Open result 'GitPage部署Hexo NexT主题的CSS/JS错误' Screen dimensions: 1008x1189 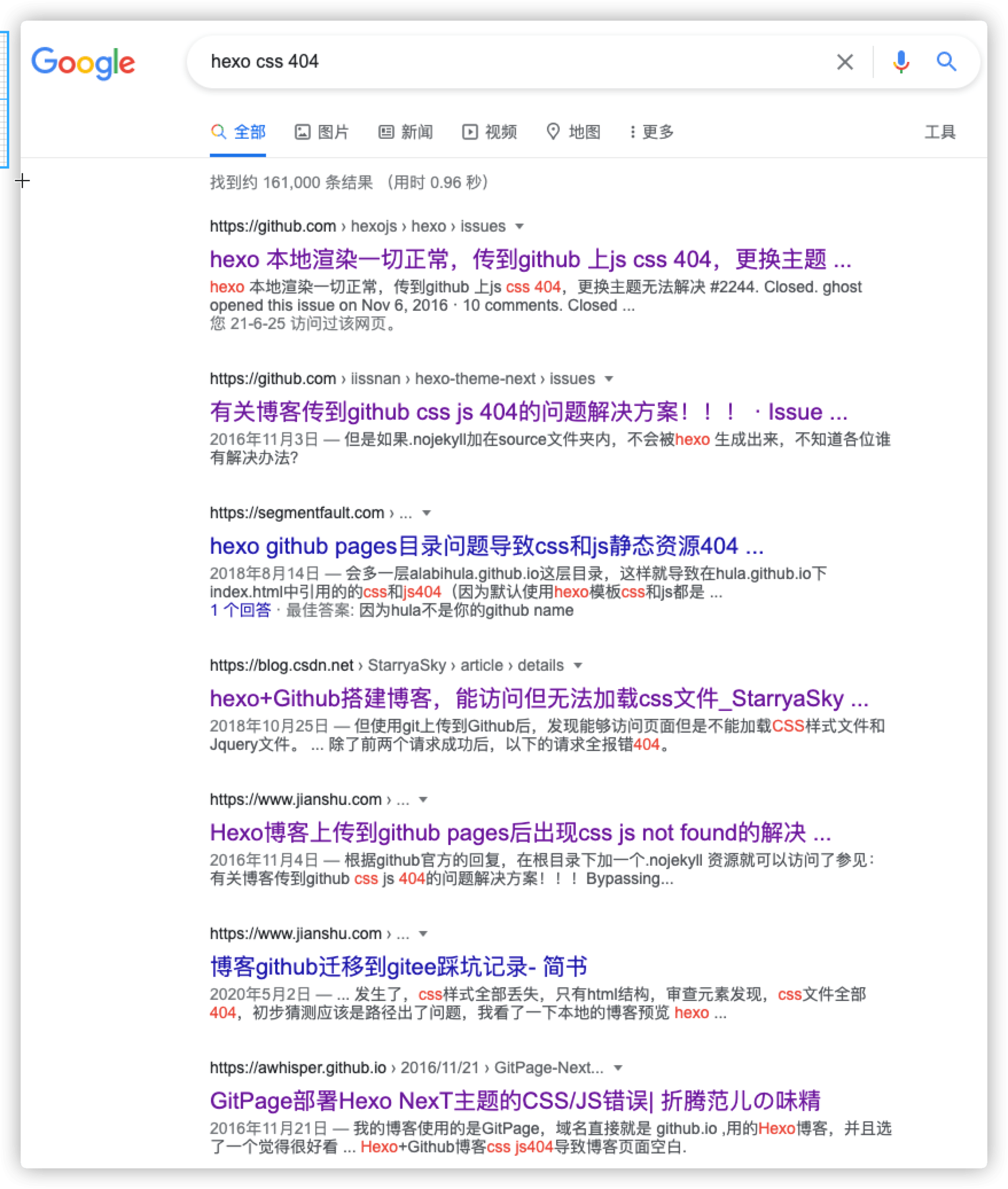515,1101
